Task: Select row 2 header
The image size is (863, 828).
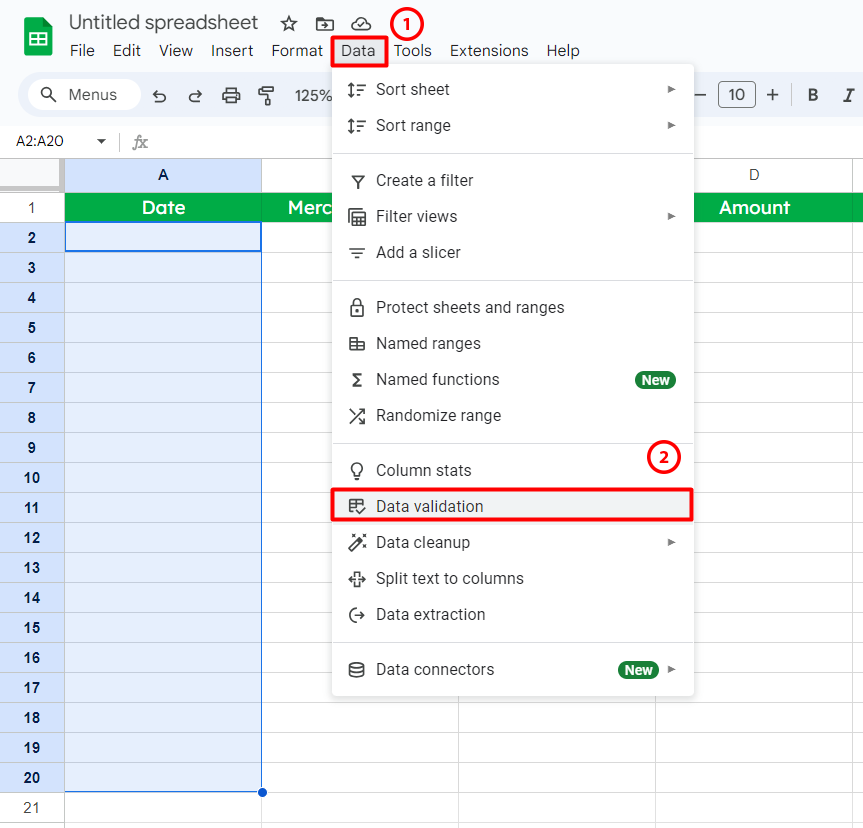Action: tap(32, 238)
